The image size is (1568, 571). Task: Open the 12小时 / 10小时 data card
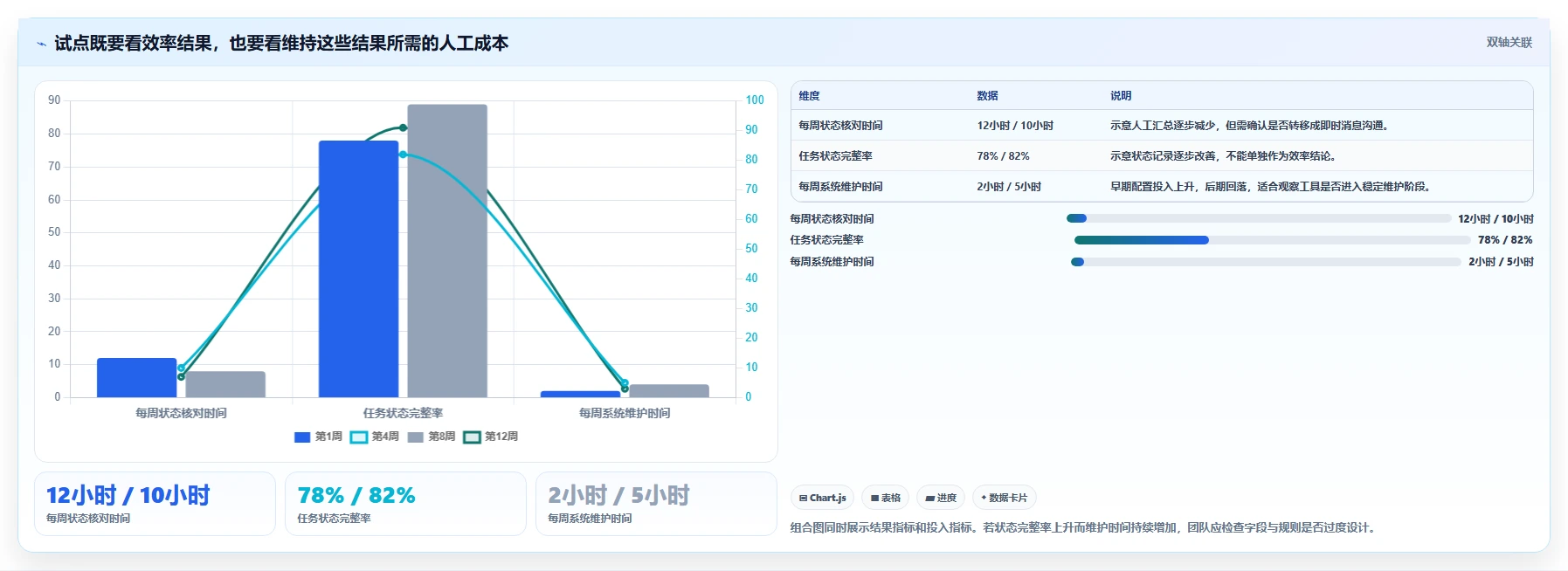point(155,504)
